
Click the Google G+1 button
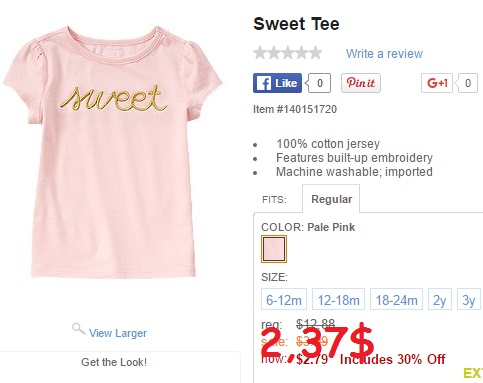coord(437,83)
